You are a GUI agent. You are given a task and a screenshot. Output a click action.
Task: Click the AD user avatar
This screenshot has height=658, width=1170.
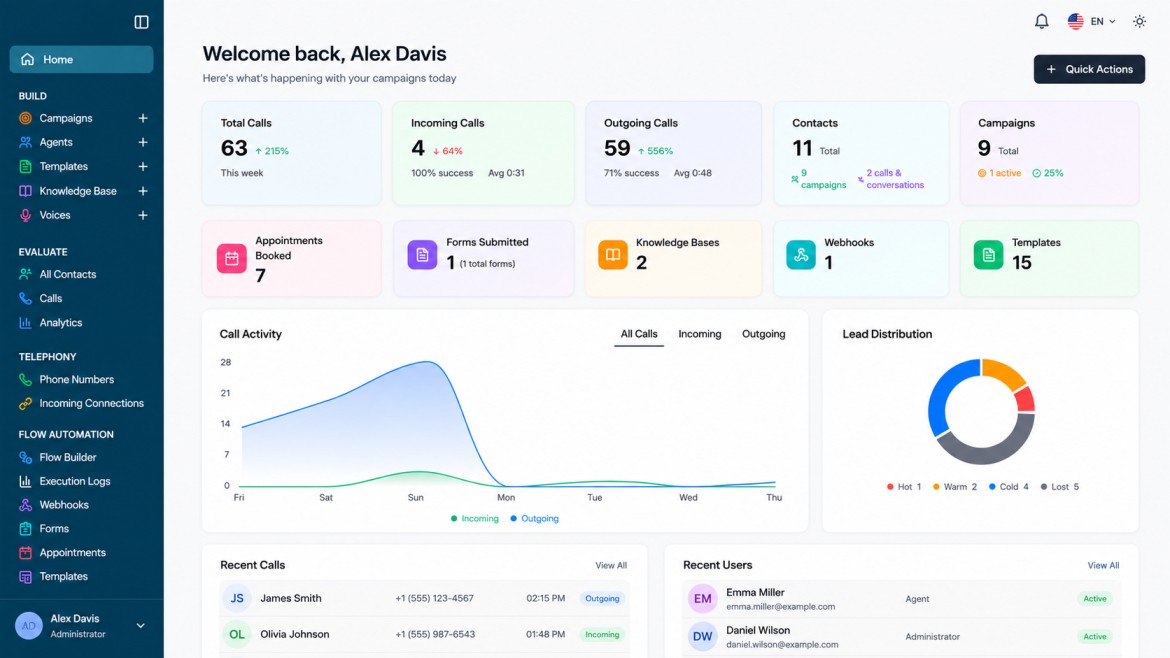click(x=28, y=626)
